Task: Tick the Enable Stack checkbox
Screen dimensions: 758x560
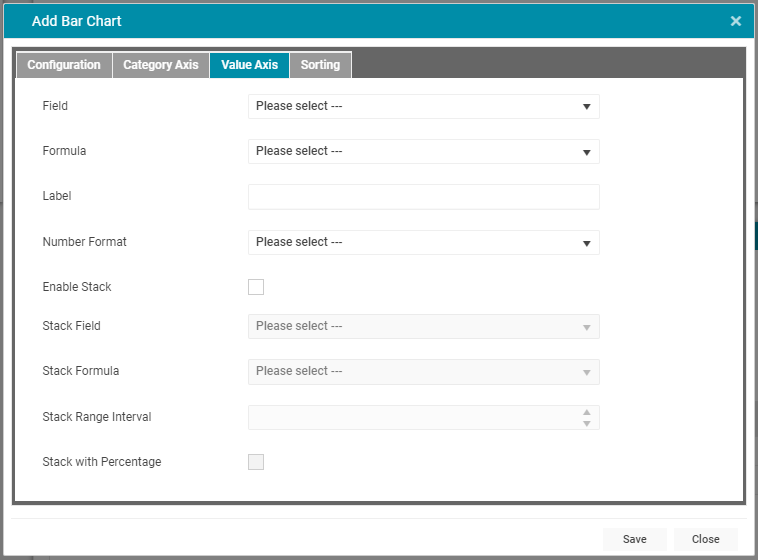Action: [x=256, y=287]
